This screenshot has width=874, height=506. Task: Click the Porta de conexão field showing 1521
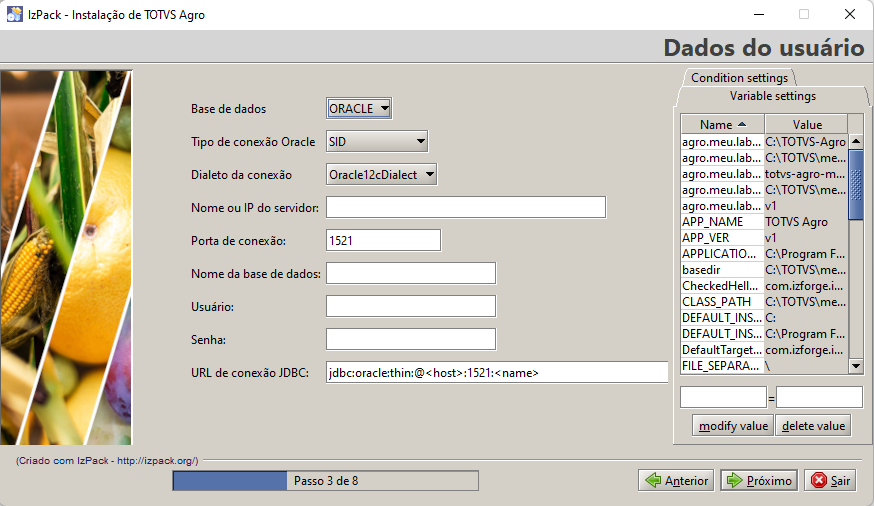pyautogui.click(x=383, y=240)
